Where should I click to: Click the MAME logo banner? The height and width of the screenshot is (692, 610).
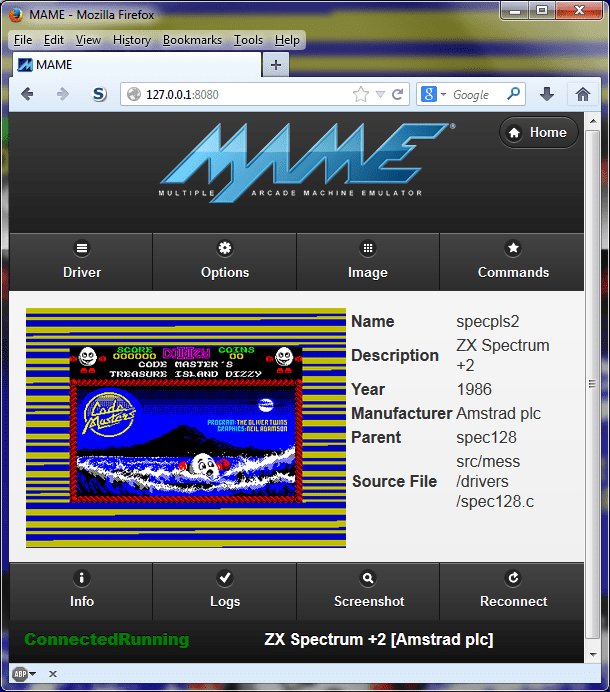(x=307, y=162)
